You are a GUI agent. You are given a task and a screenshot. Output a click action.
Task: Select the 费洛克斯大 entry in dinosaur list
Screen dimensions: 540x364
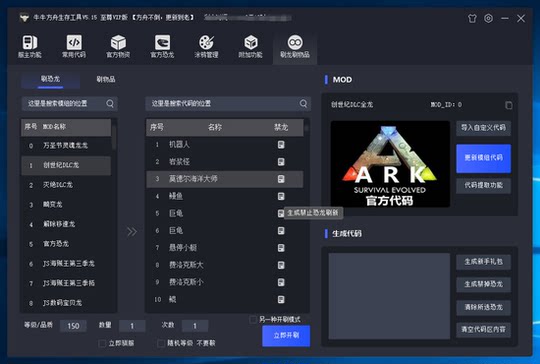click(225, 265)
